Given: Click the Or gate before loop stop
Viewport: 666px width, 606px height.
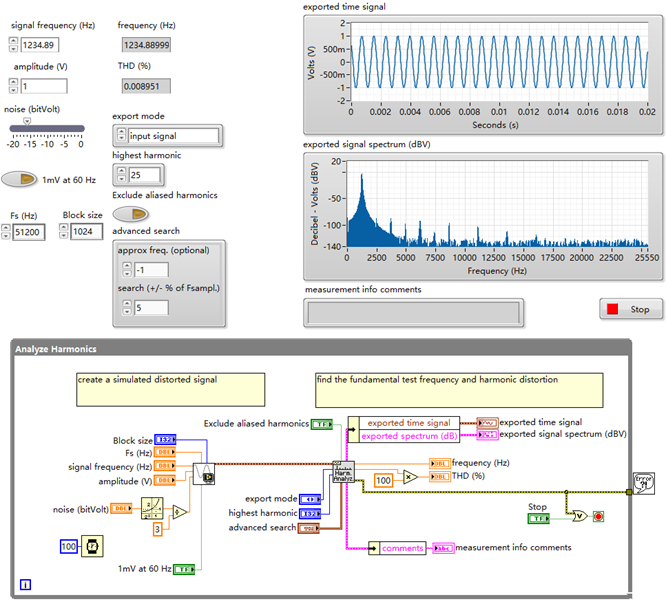Looking at the screenshot, I should click(579, 517).
